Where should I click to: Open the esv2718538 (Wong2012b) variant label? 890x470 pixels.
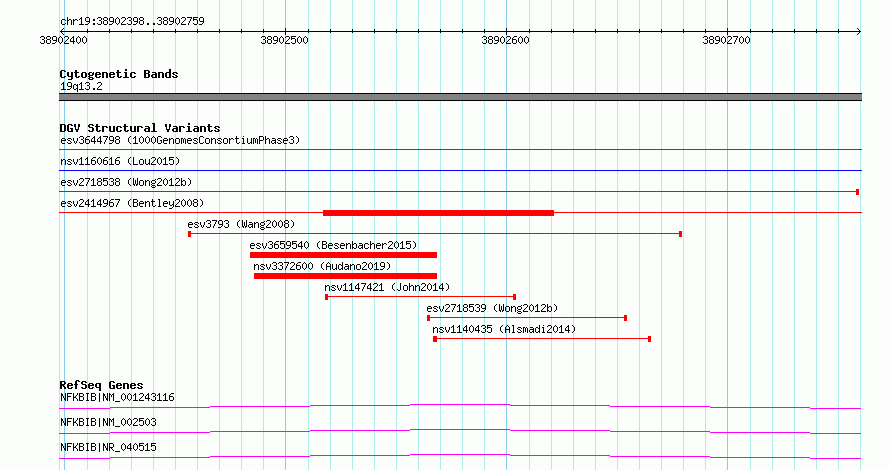click(126, 182)
